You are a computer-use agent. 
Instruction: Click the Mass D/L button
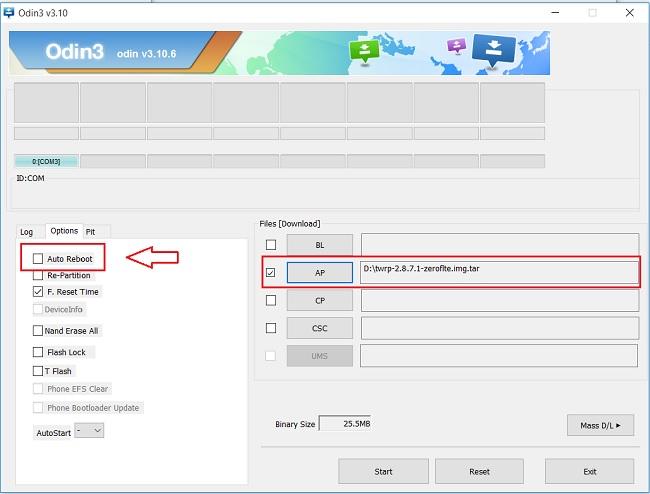coord(600,425)
